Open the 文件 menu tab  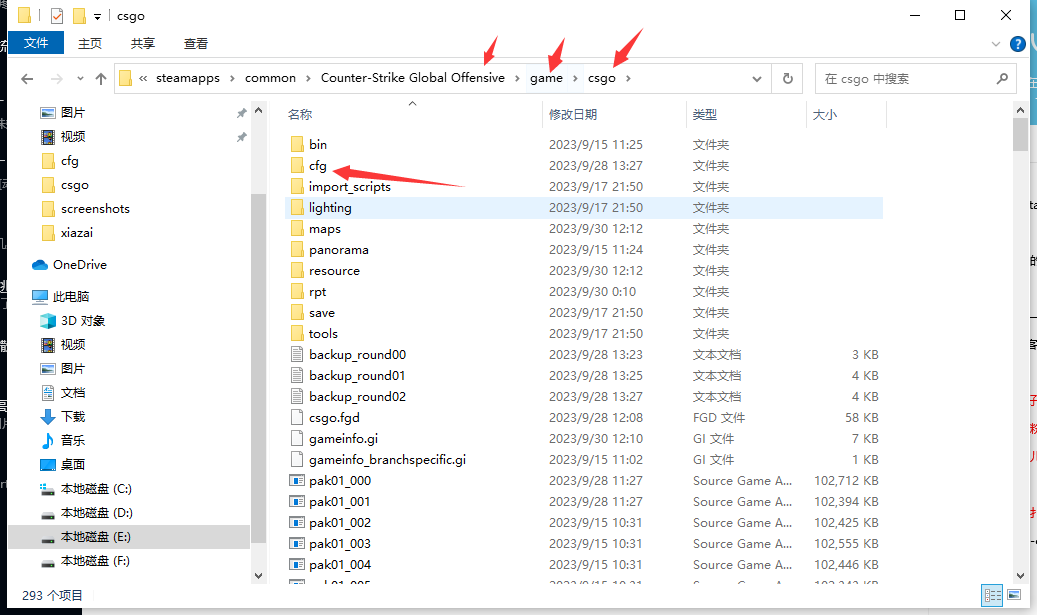coord(36,43)
